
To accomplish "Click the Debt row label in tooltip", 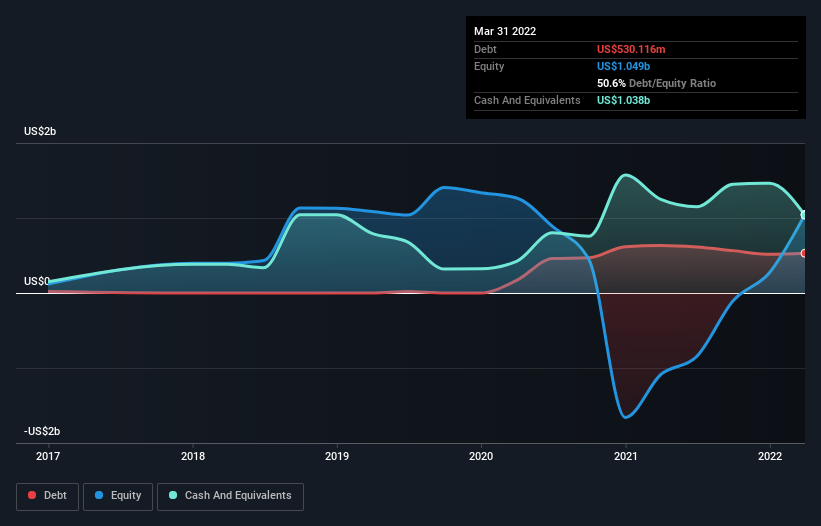I will (485, 49).
